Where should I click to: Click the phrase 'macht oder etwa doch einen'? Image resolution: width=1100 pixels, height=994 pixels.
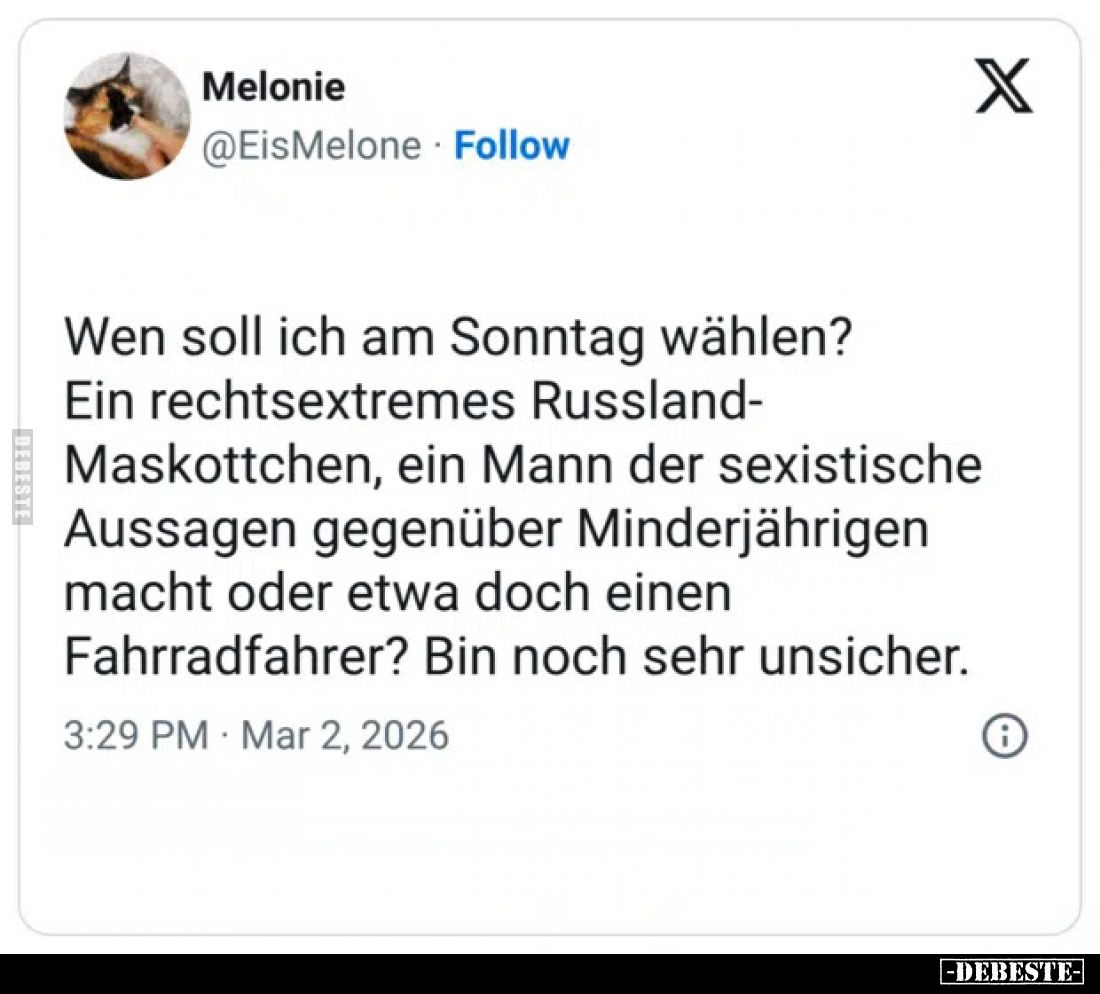pyautogui.click(x=398, y=593)
